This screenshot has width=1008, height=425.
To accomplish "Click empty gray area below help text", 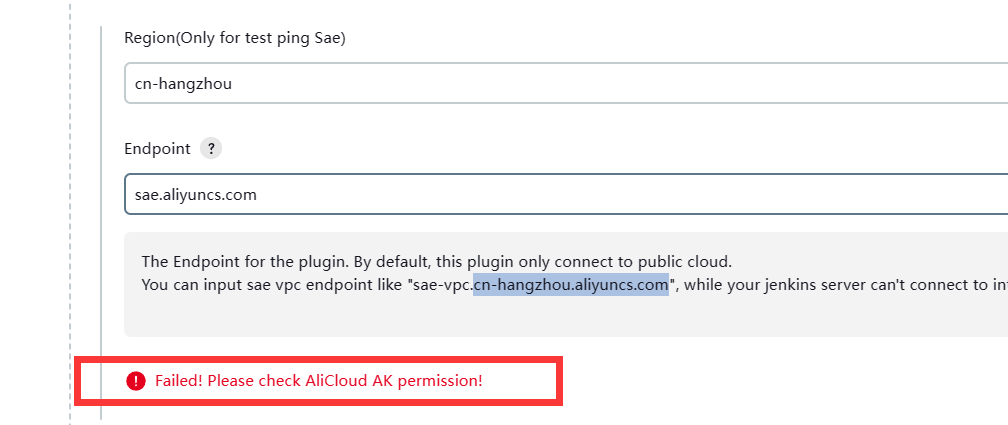I will (566, 317).
